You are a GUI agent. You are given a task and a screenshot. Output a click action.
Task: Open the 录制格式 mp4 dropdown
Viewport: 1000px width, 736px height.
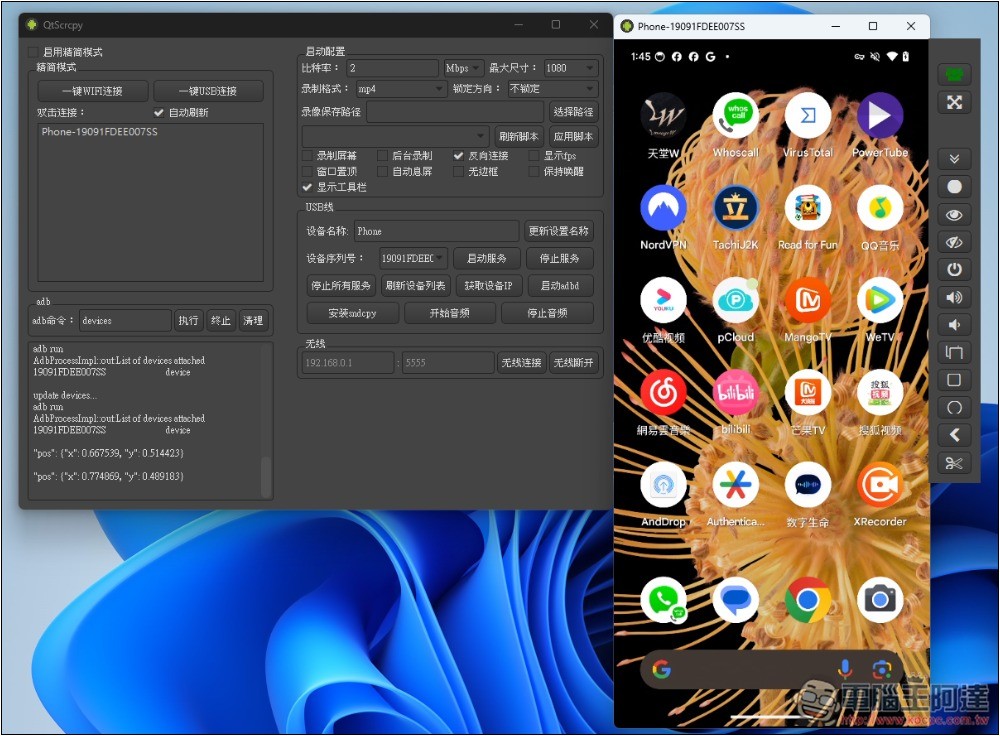click(x=401, y=89)
